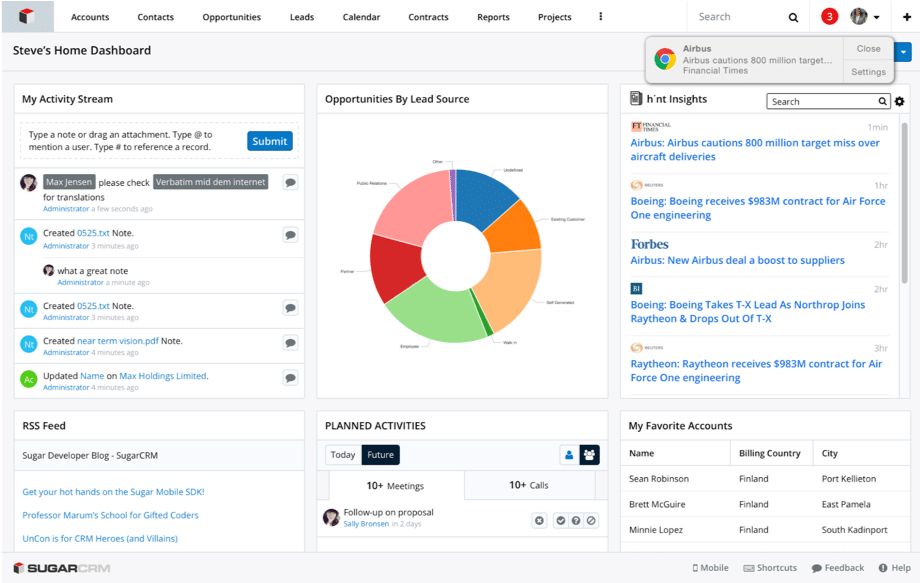920x583 pixels.
Task: Open the red notifications badge showing 3
Action: pyautogui.click(x=829, y=16)
